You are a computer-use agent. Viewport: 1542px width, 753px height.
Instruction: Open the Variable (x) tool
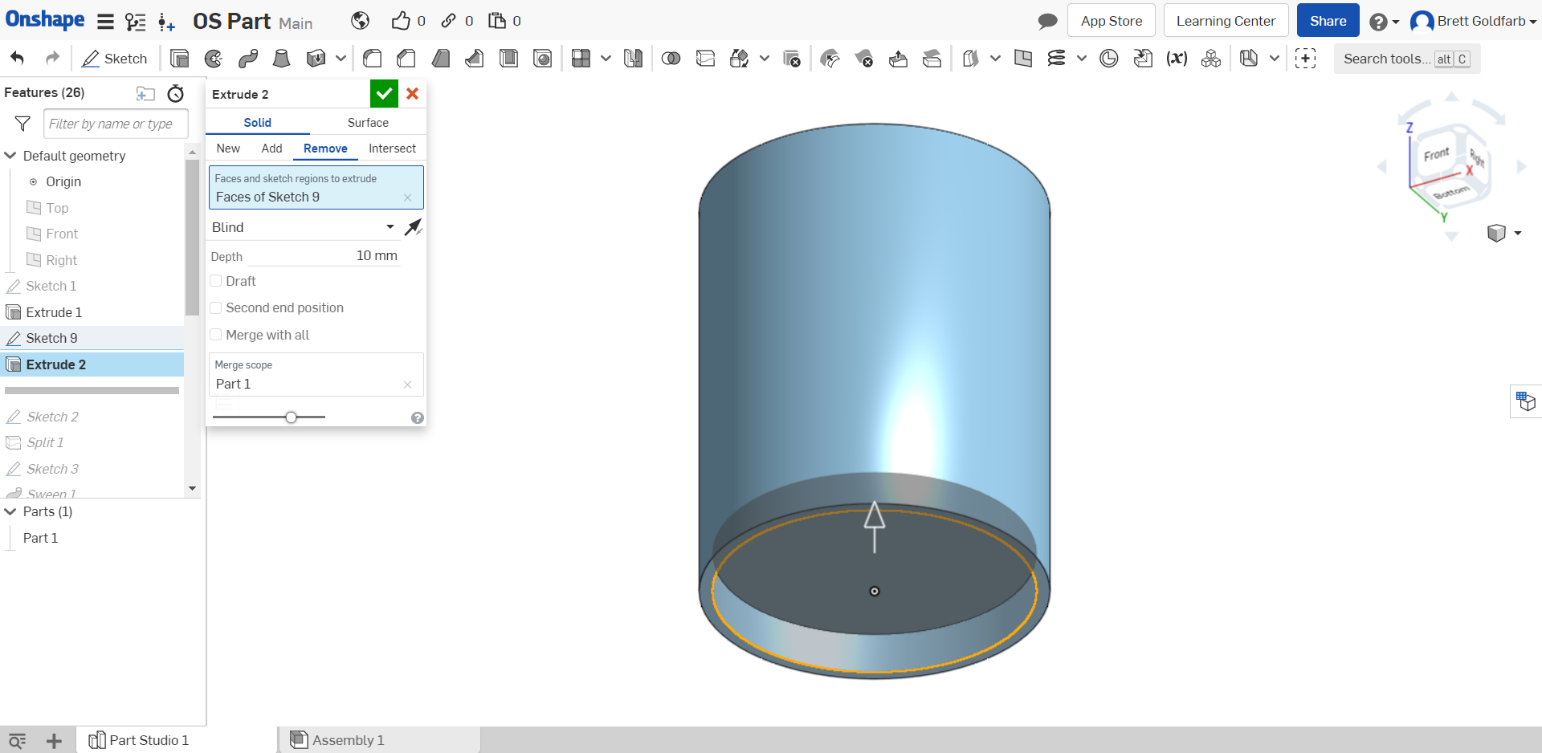coord(1176,58)
